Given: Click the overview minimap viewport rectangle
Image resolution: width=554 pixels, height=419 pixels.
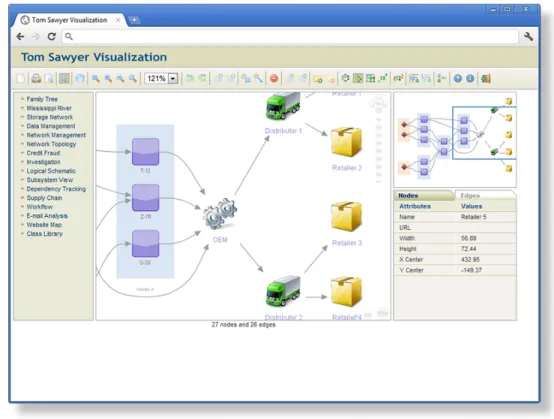Looking at the screenshot, I should (484, 133).
